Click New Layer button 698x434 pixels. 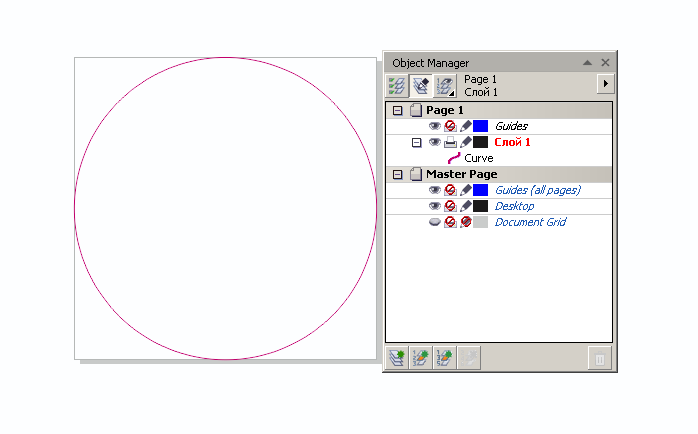[x=397, y=358]
